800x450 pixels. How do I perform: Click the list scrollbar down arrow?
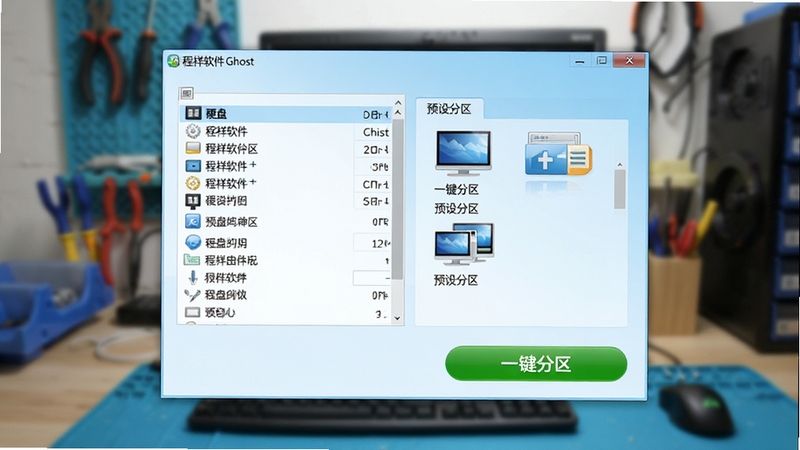coord(397,318)
